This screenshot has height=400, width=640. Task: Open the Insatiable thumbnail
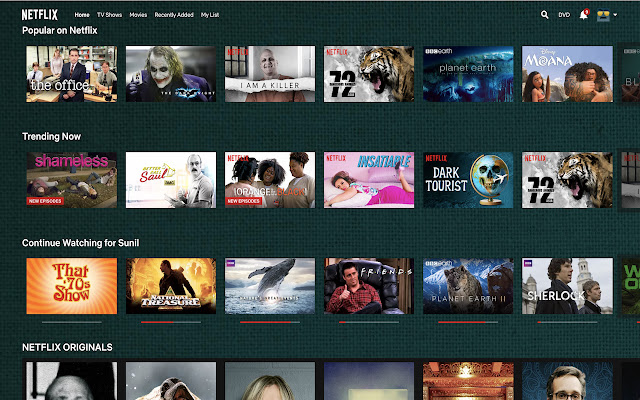(369, 180)
